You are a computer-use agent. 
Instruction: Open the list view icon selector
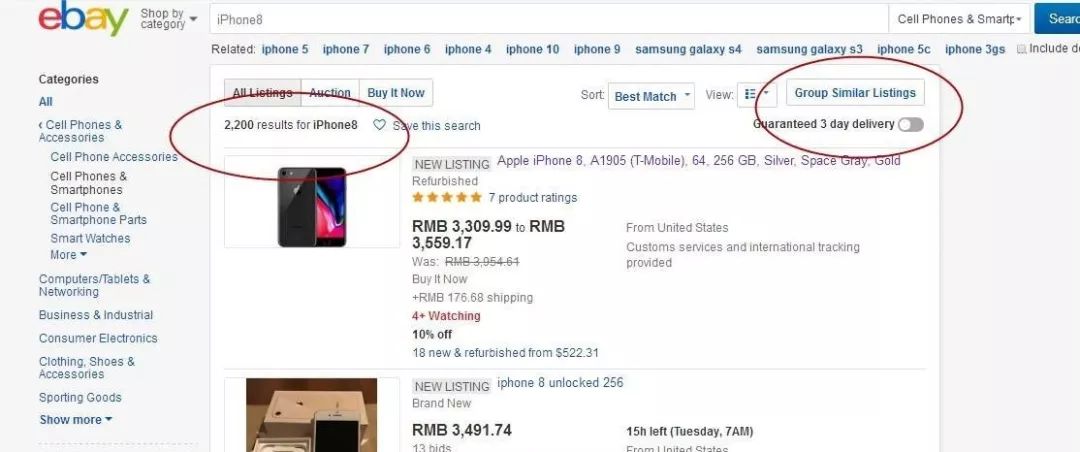[x=757, y=95]
